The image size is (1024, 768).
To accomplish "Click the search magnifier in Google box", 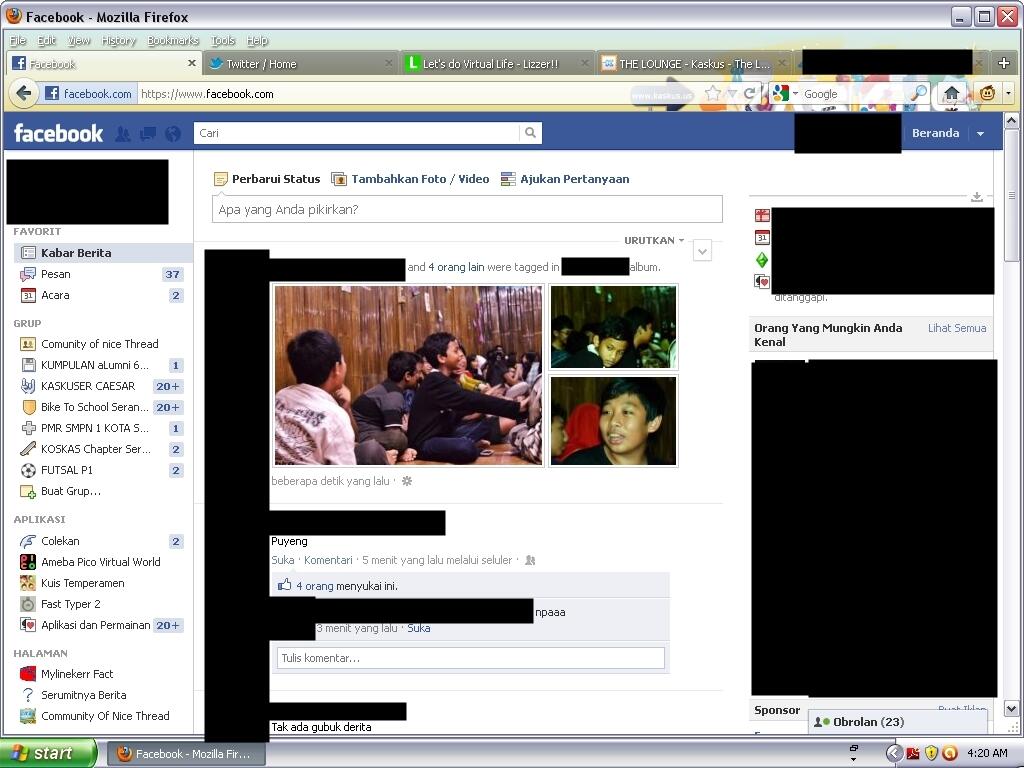I will pyautogui.click(x=918, y=93).
